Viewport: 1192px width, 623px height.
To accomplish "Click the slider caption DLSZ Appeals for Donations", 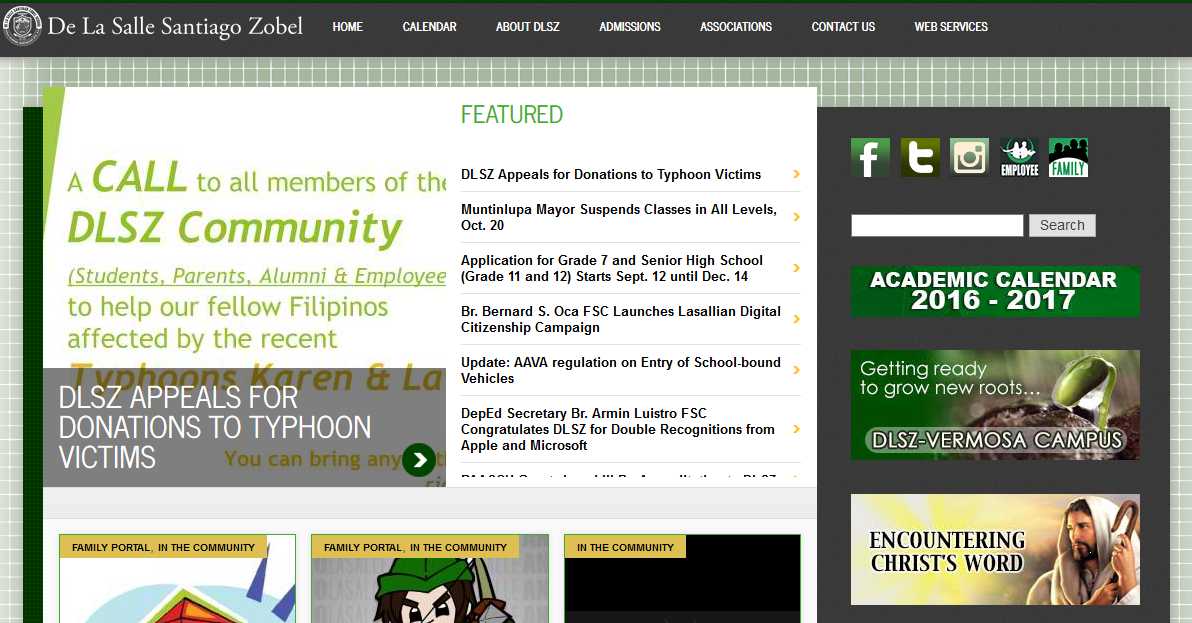I will point(215,428).
